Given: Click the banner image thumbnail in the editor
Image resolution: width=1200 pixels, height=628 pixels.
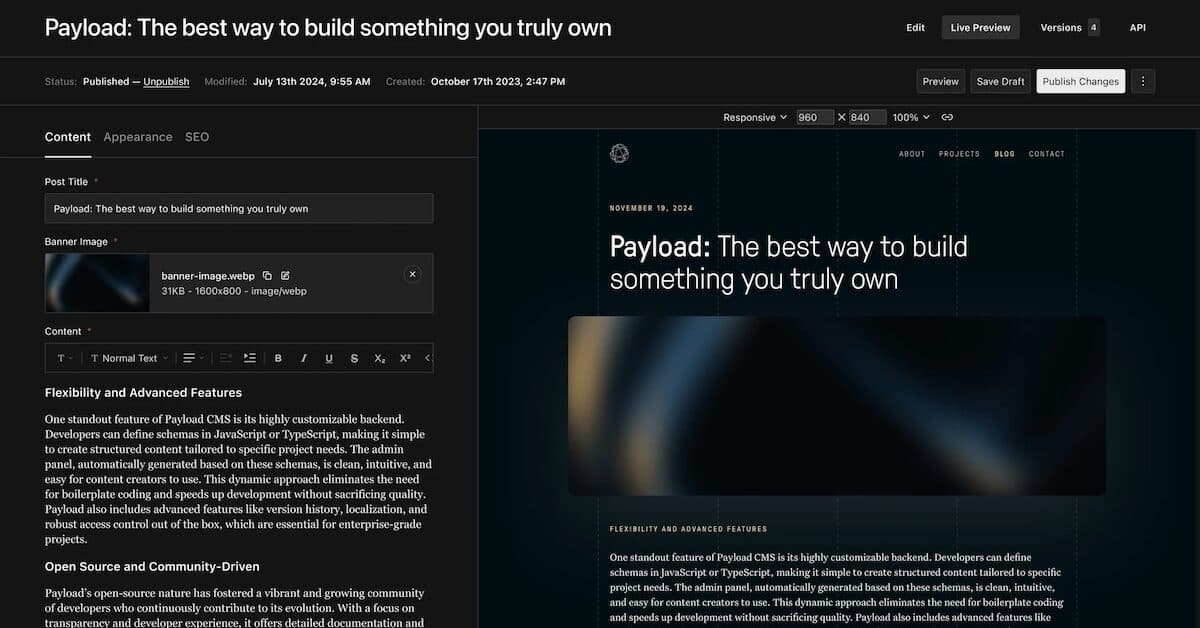Looking at the screenshot, I should pos(97,282).
